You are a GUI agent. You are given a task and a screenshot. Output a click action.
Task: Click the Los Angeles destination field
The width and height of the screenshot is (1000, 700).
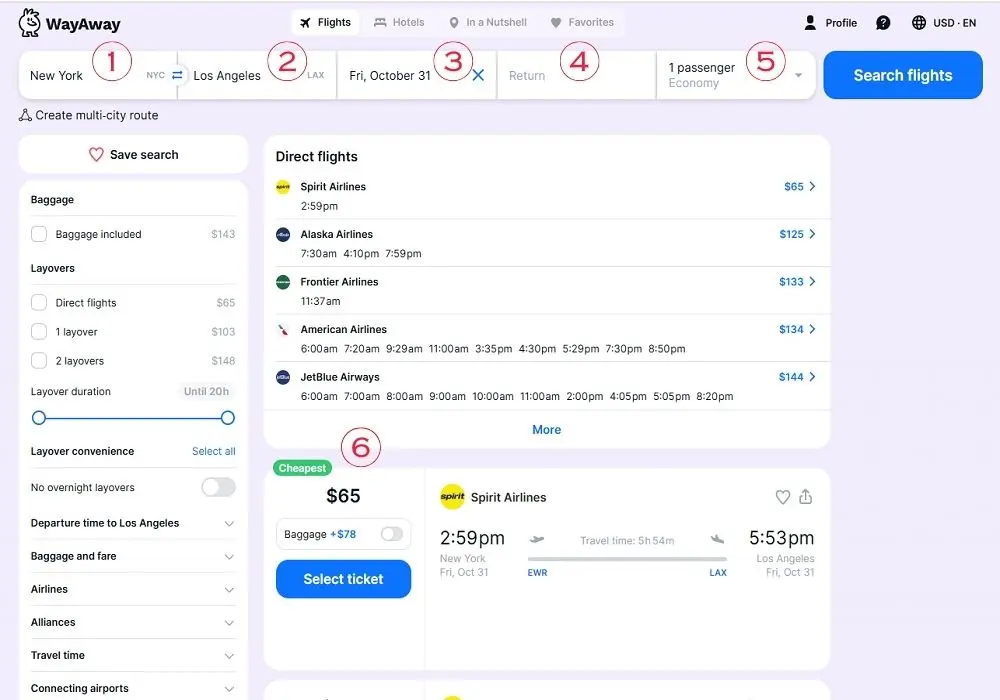256,75
